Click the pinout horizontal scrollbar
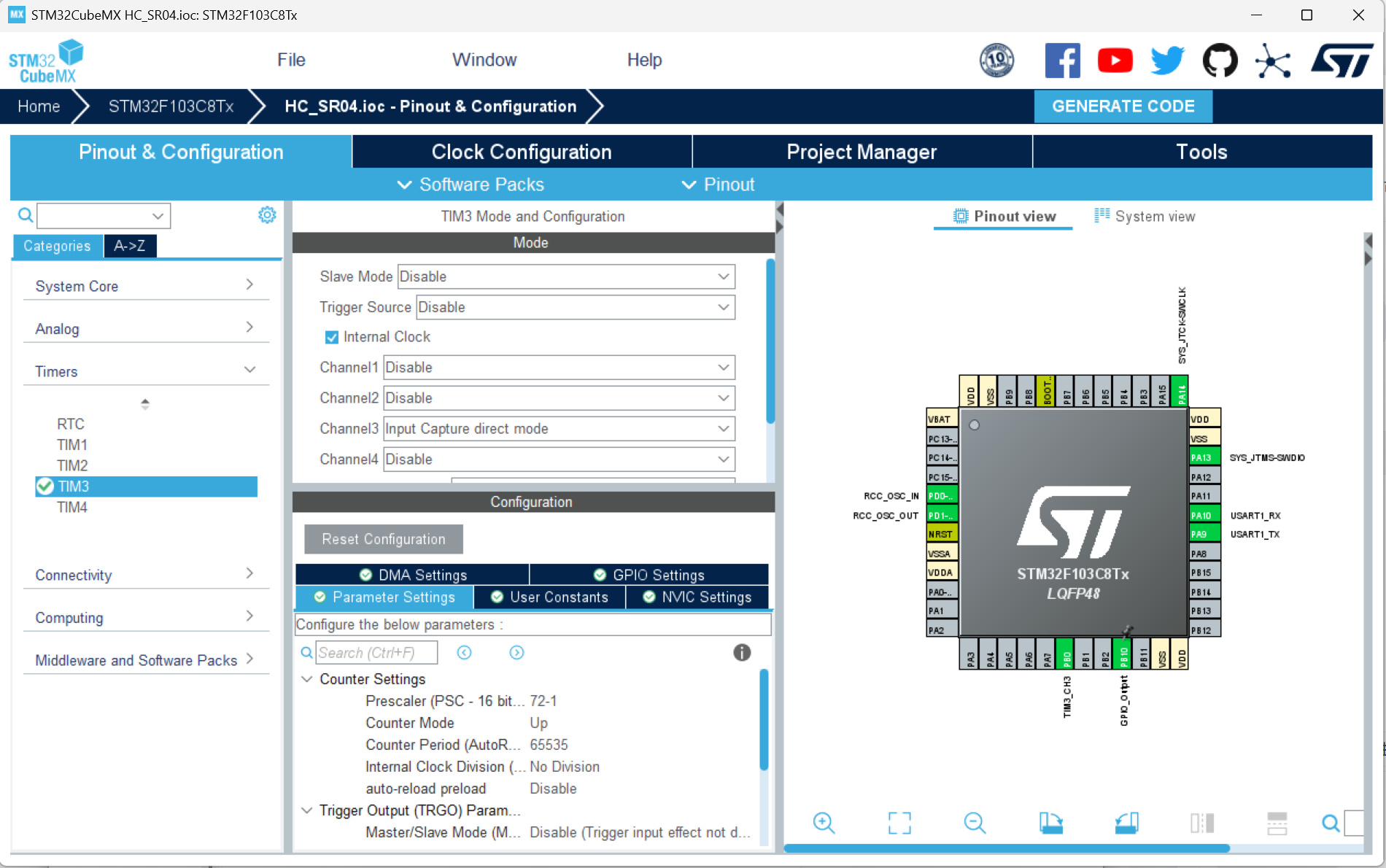1386x868 pixels. click(x=1007, y=848)
